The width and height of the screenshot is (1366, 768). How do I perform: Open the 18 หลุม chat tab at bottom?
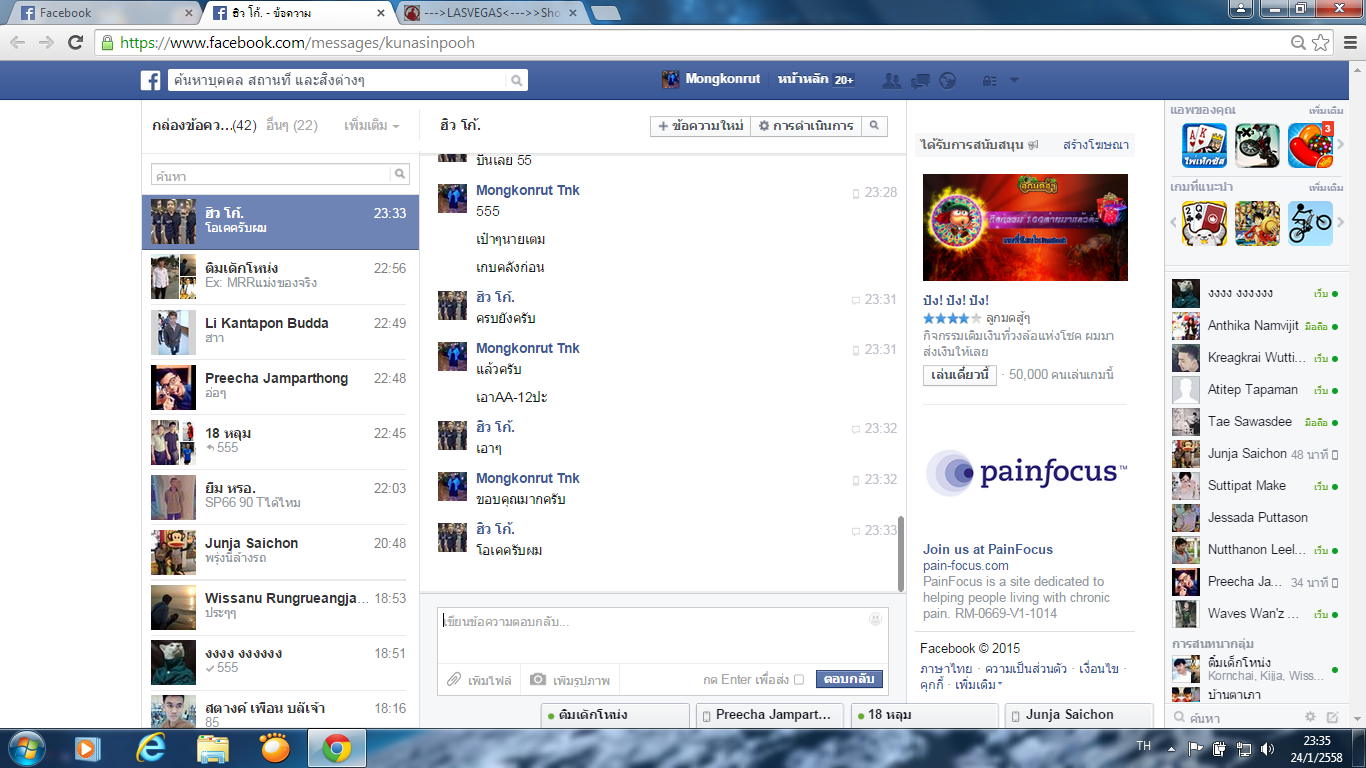925,715
